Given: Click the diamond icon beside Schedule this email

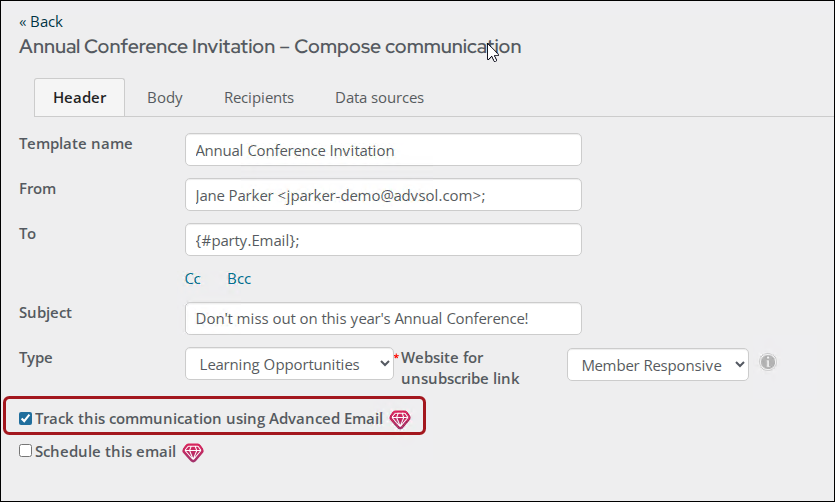Looking at the screenshot, I should pos(193,452).
